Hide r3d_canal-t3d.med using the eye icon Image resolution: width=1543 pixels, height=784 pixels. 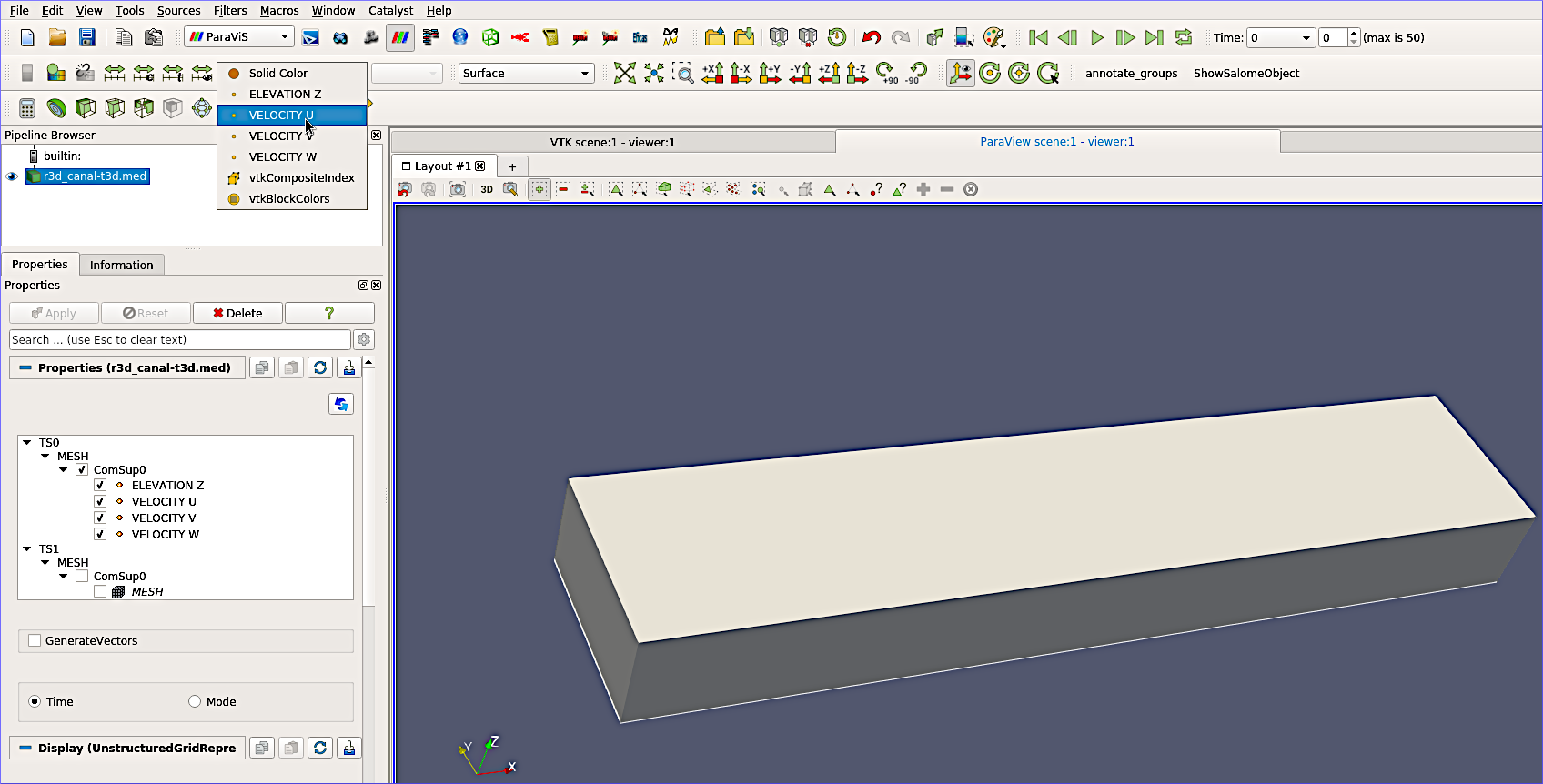click(12, 176)
